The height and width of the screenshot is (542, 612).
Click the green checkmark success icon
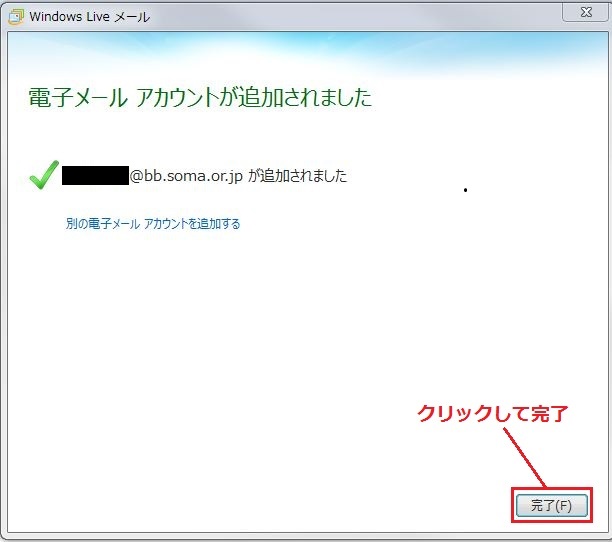(44, 175)
